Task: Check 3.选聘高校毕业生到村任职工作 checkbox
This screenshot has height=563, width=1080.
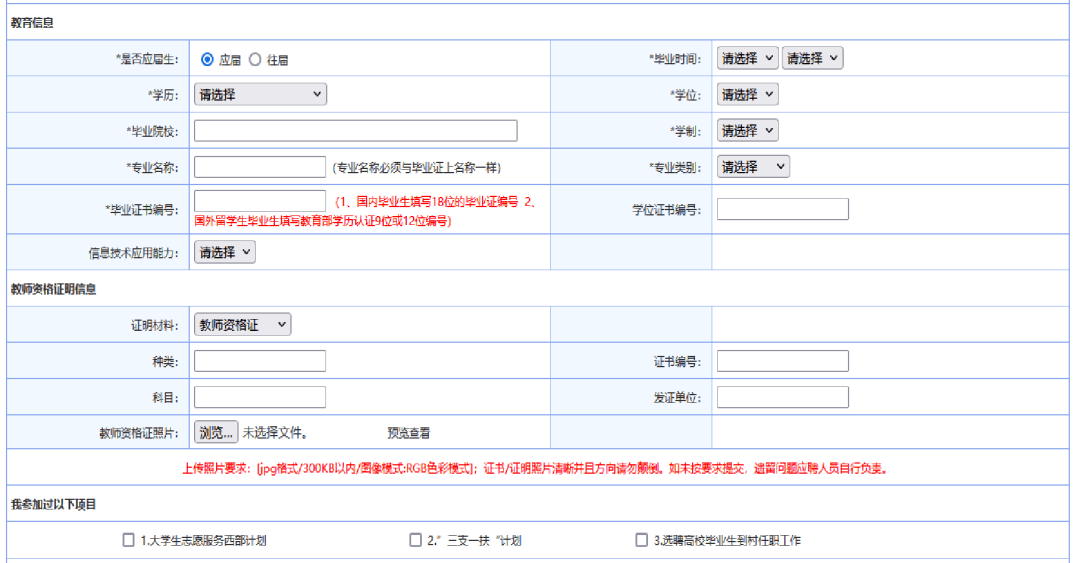Action: [641, 540]
